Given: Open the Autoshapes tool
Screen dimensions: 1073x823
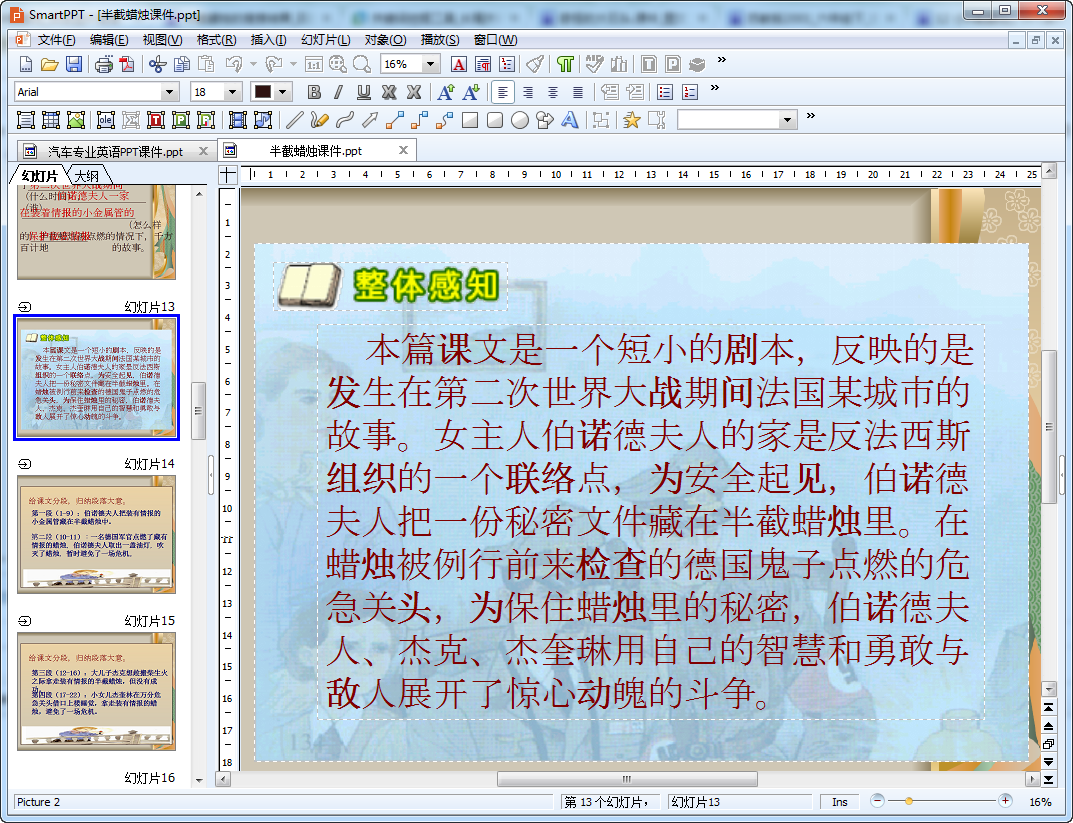Looking at the screenshot, I should [x=545, y=120].
